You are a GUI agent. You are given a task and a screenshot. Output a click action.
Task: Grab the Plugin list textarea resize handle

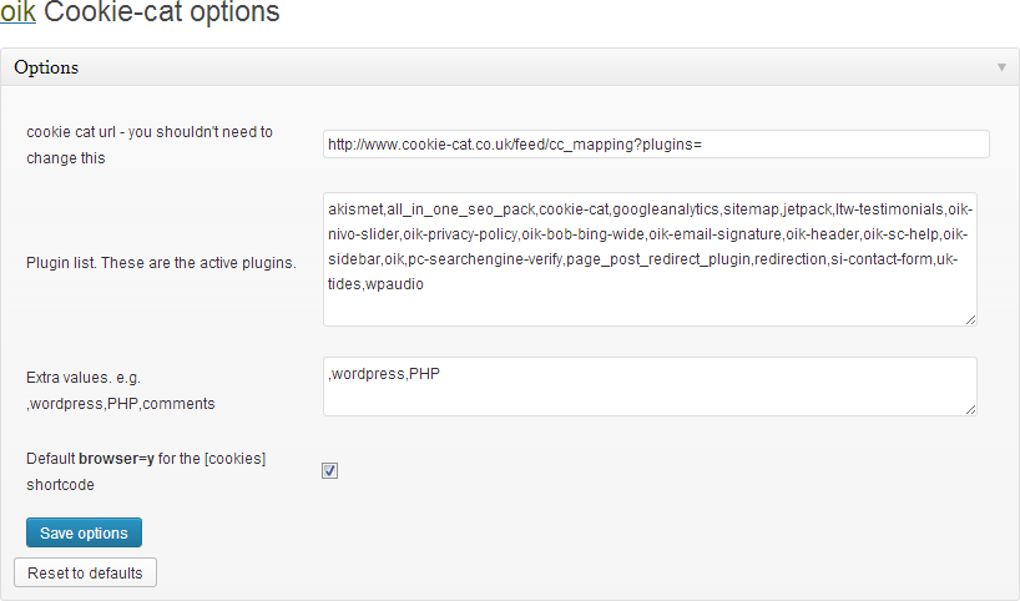(971, 319)
